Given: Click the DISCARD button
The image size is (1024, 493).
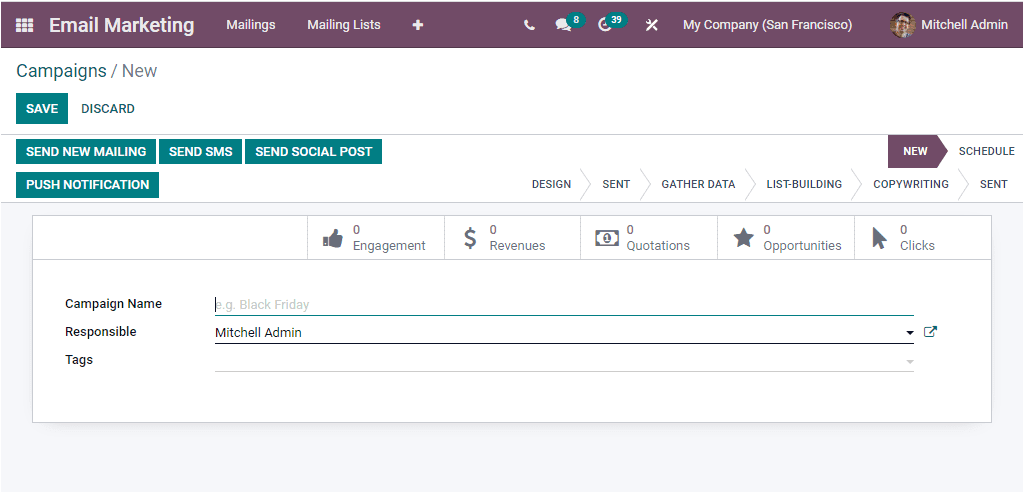Looking at the screenshot, I should (108, 108).
